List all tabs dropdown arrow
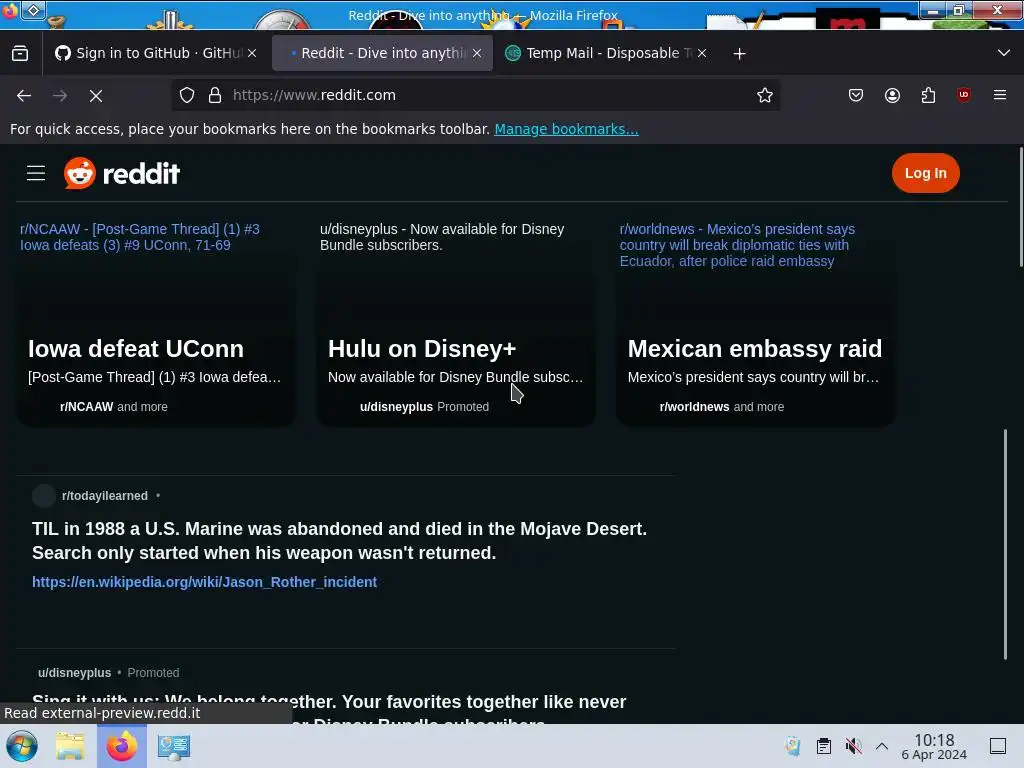 1004,53
